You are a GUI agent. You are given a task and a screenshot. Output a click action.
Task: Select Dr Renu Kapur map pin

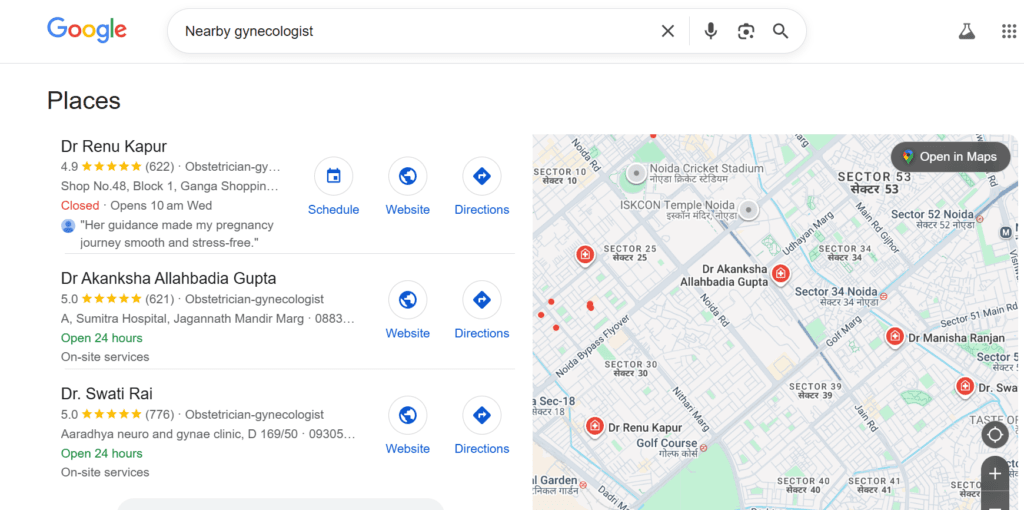point(594,427)
